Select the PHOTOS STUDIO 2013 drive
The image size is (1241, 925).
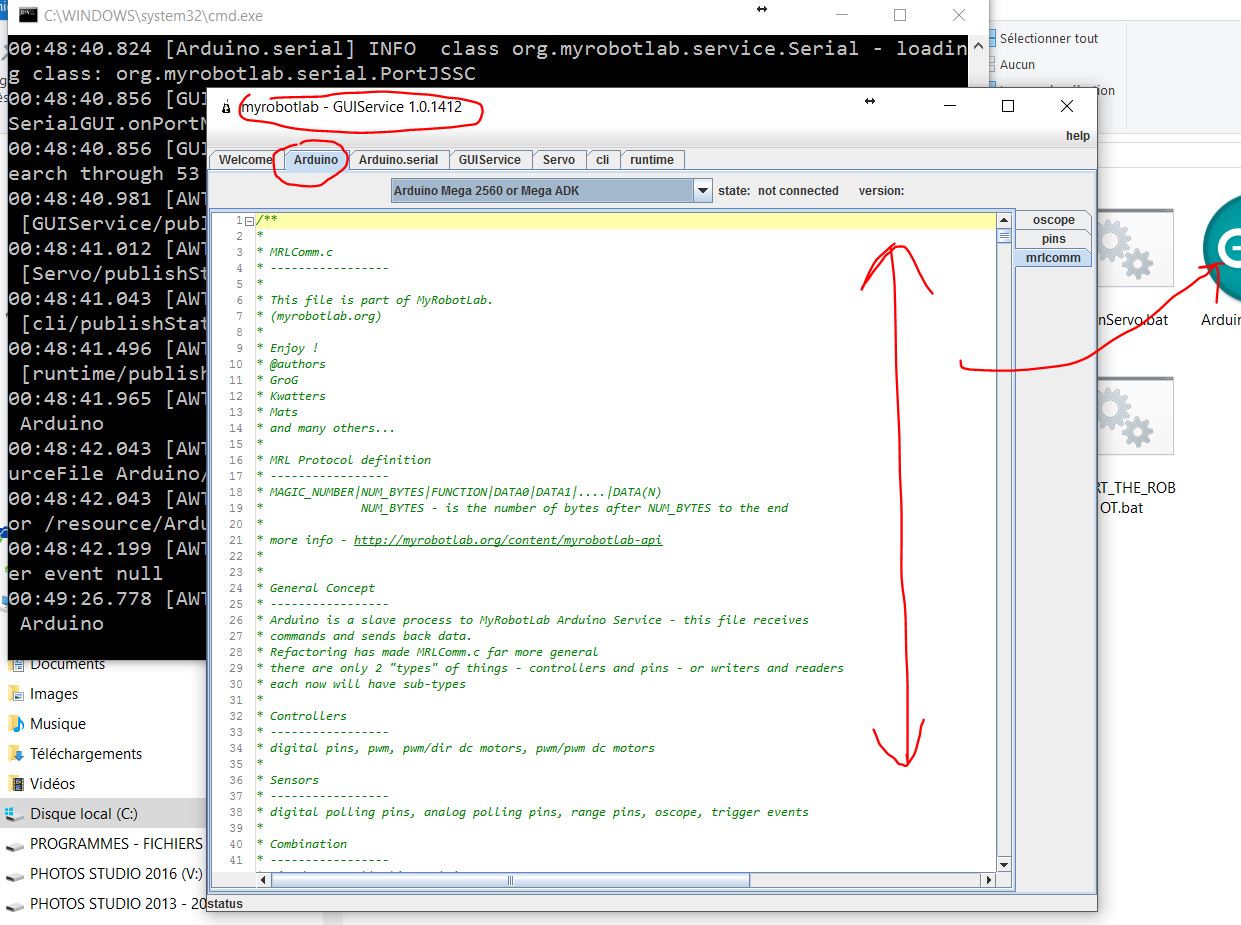pos(116,903)
